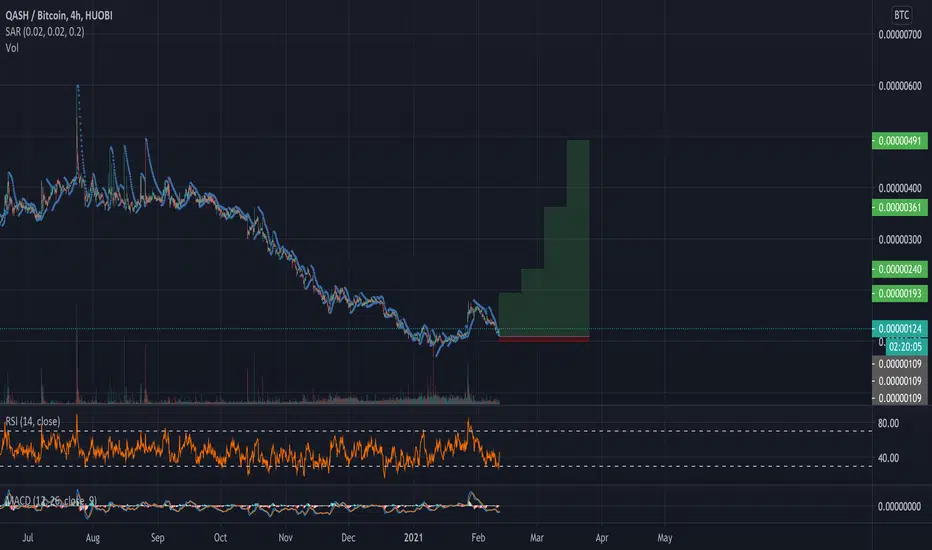
Task: Click the Feb label on time axis
Action: click(478, 538)
